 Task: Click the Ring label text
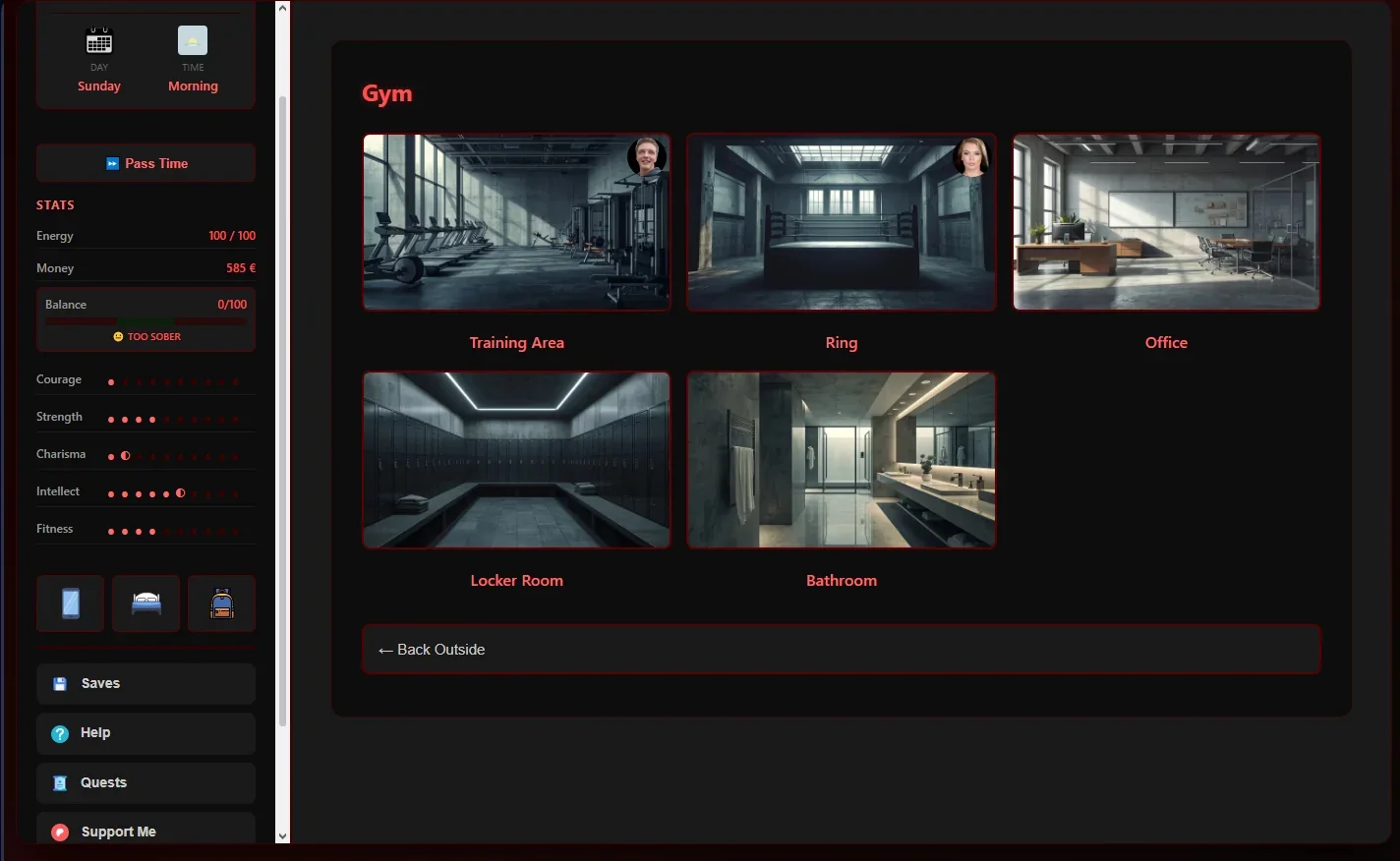pyautogui.click(x=842, y=343)
